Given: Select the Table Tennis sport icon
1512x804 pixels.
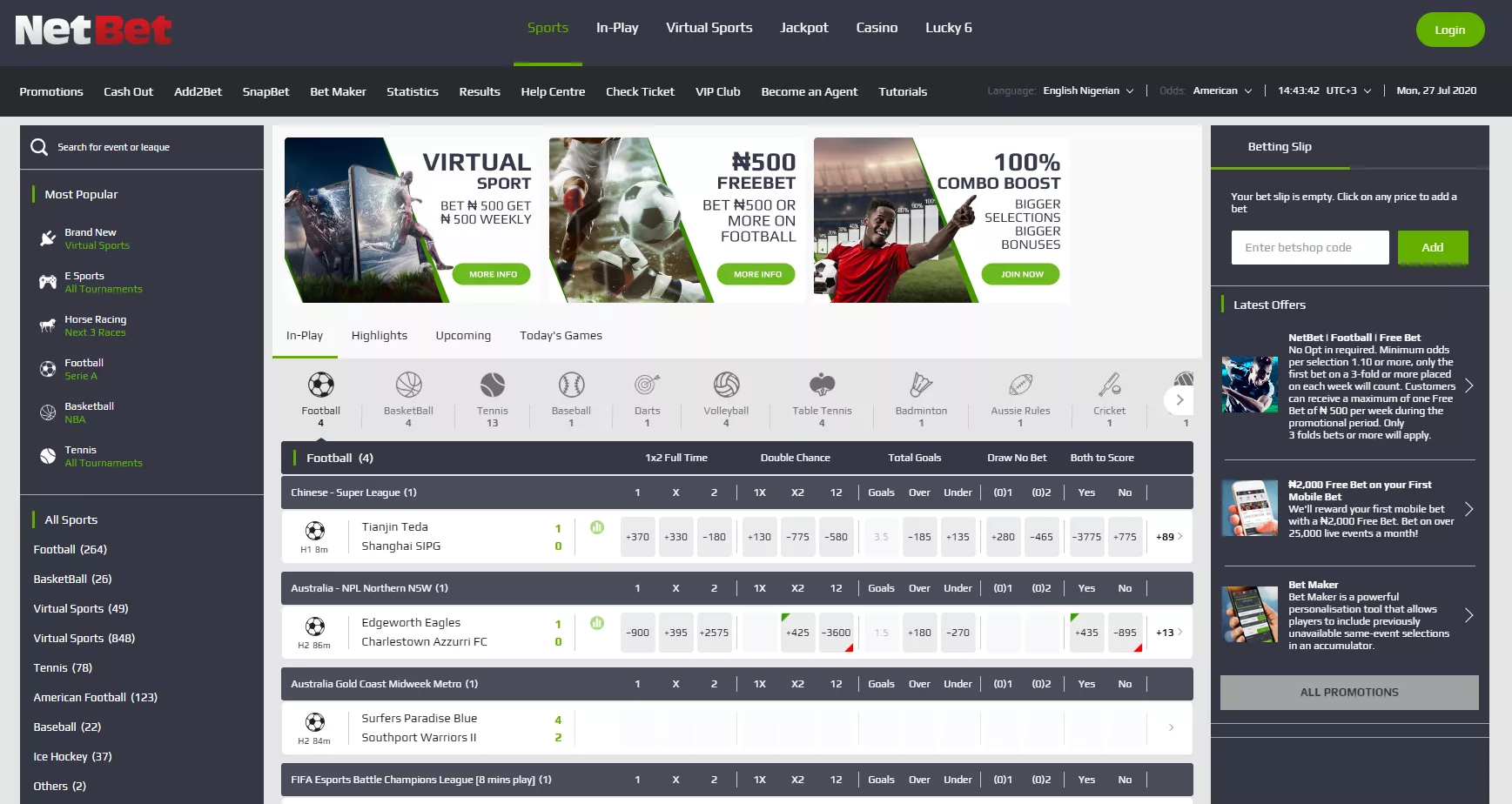Looking at the screenshot, I should [x=822, y=385].
